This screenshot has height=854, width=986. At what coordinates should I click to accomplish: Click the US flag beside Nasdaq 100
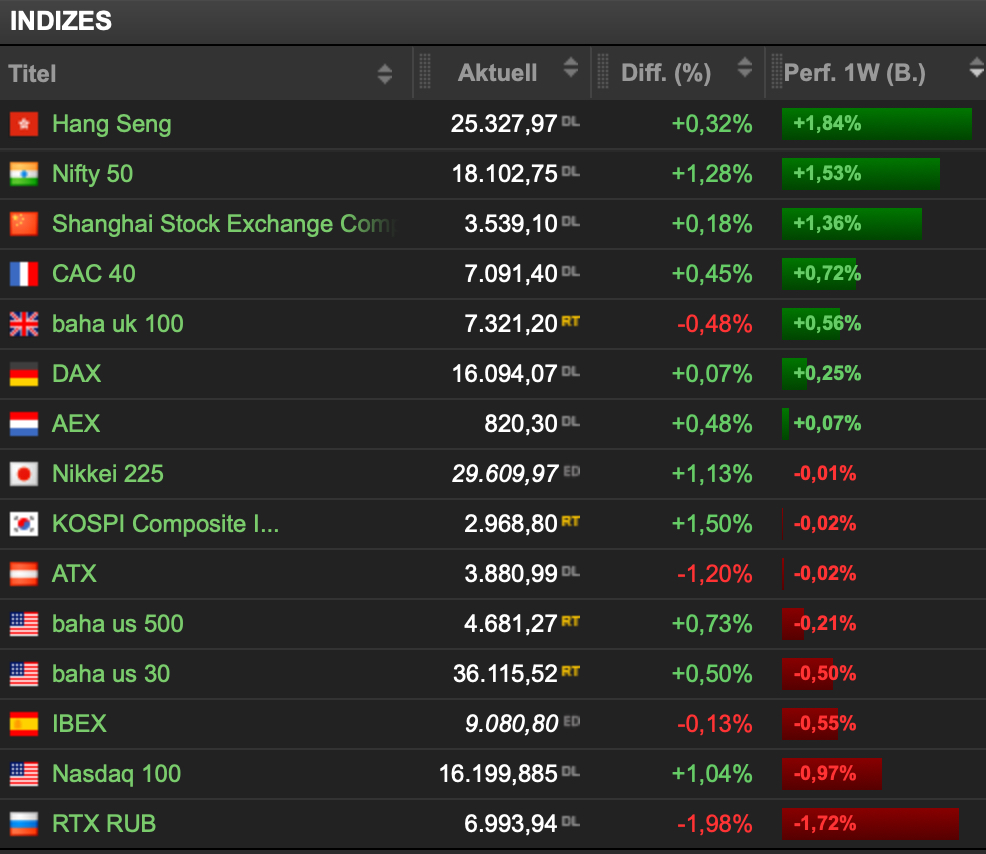(24, 774)
